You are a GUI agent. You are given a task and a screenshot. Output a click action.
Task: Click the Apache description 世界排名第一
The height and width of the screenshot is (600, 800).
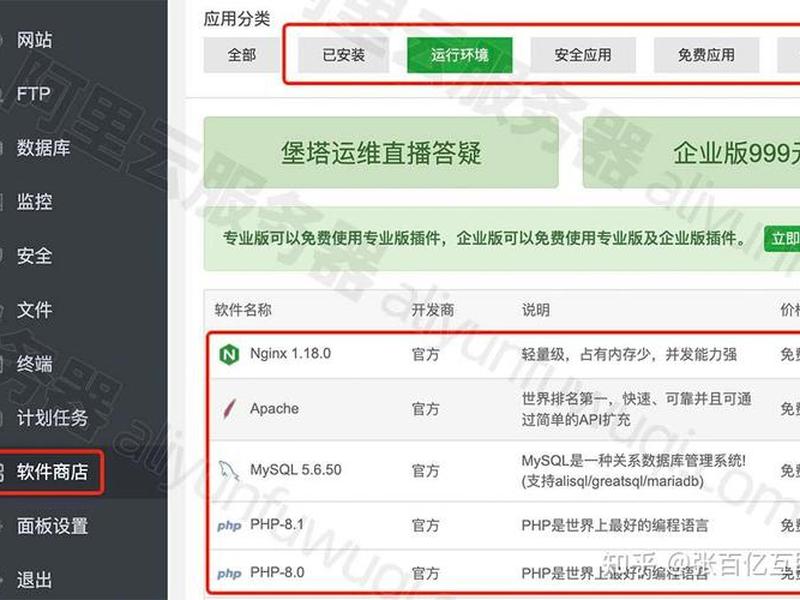tap(636, 409)
